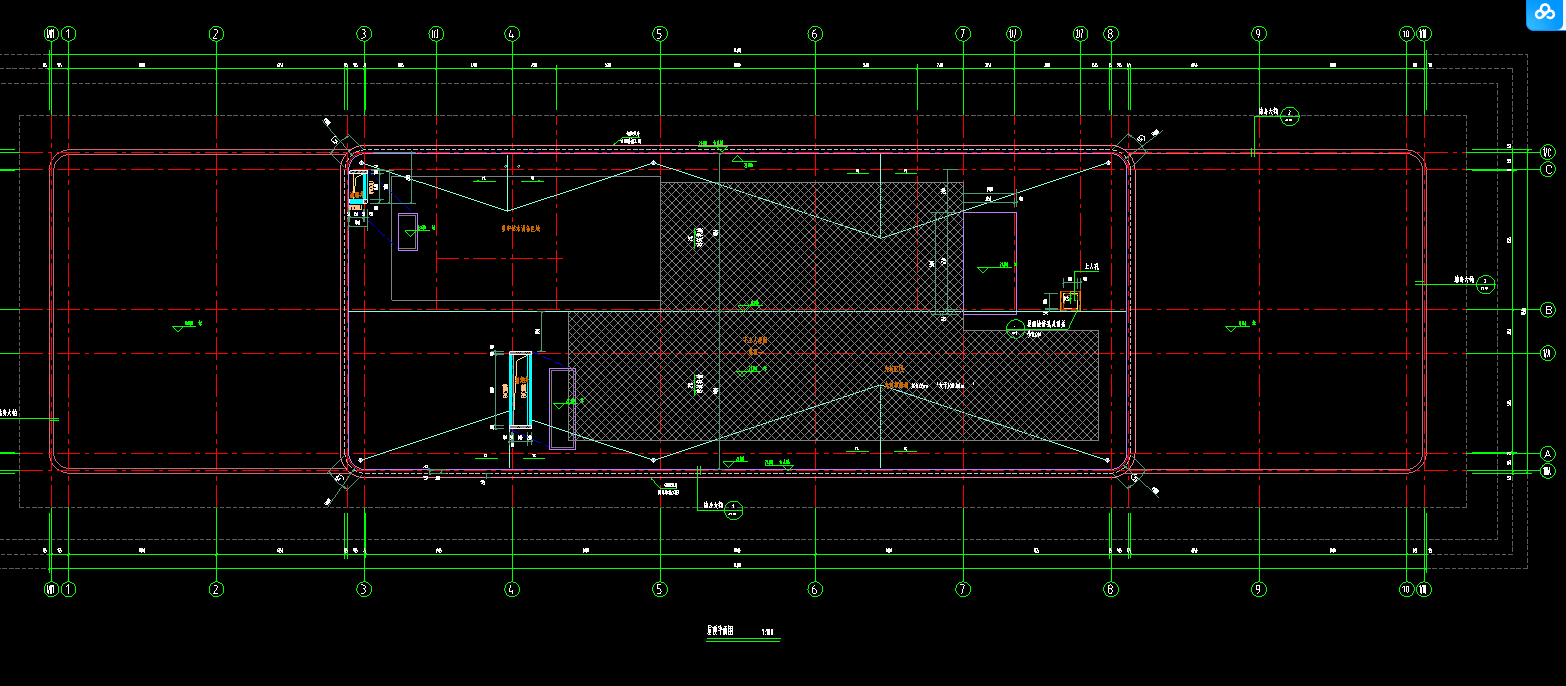Click the drawing title text below the plan
The image size is (1566, 686).
point(722,632)
